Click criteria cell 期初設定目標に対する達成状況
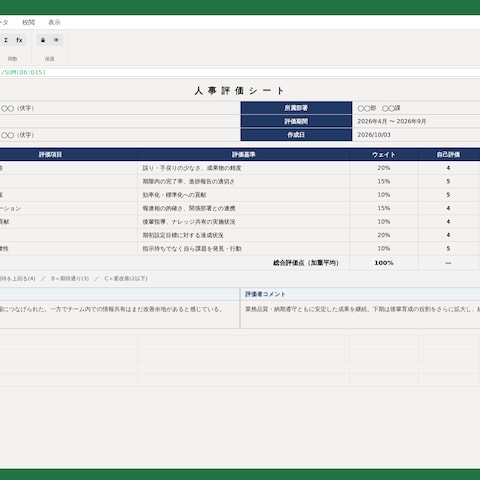The image size is (480, 480). tap(244, 235)
